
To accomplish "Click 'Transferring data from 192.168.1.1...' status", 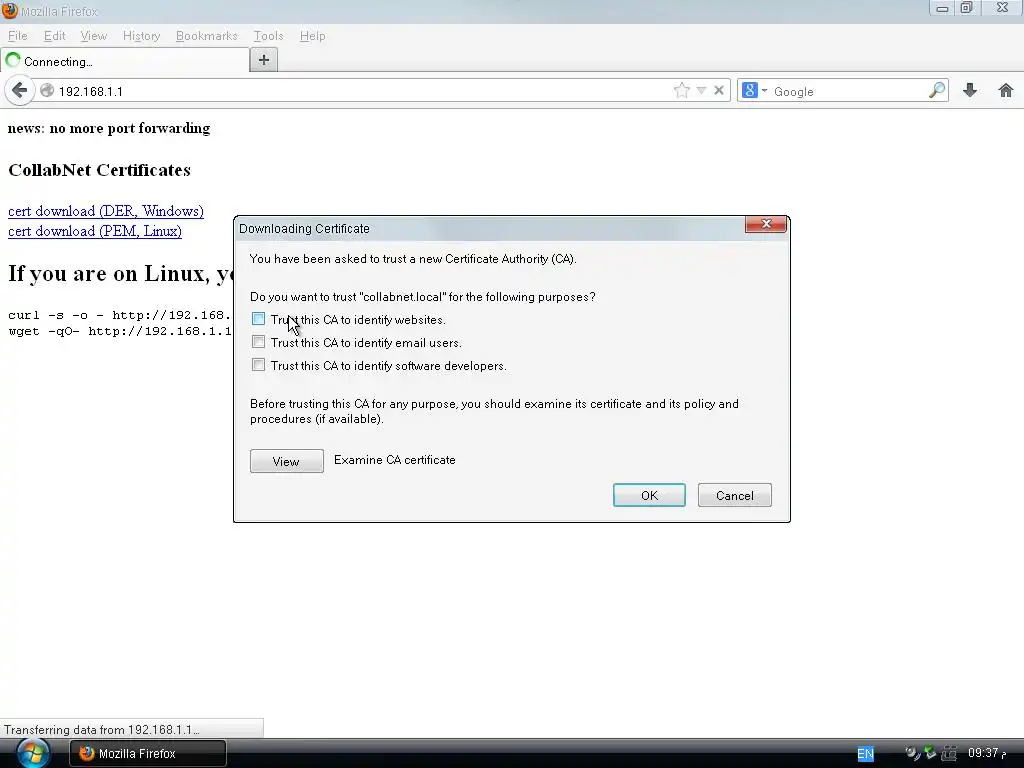I will click(102, 729).
